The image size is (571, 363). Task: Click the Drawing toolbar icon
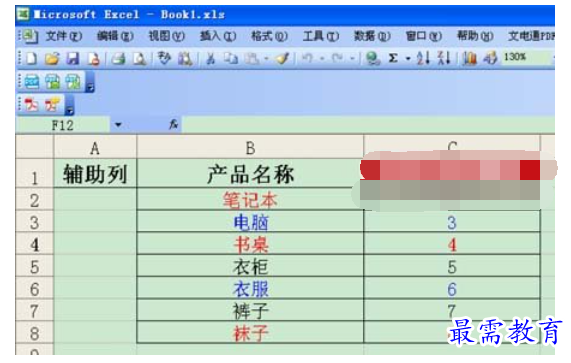pos(490,58)
